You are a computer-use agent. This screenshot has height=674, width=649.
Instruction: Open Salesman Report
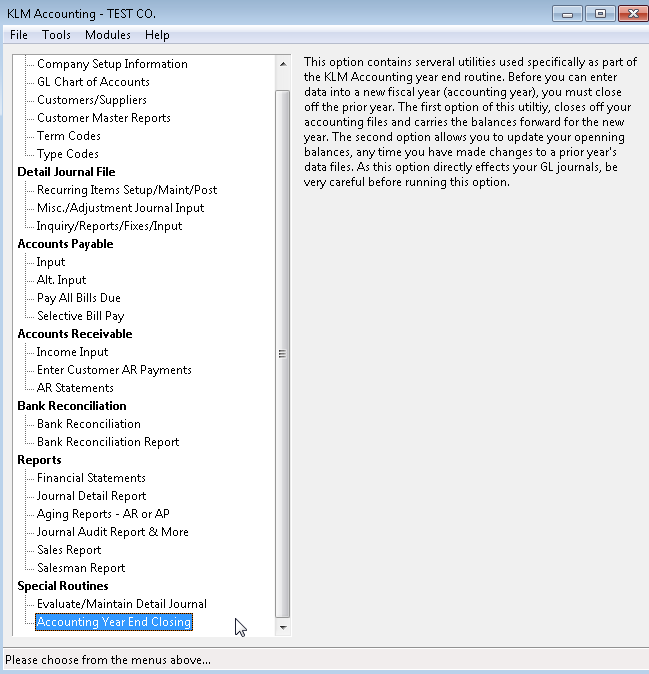click(x=81, y=569)
